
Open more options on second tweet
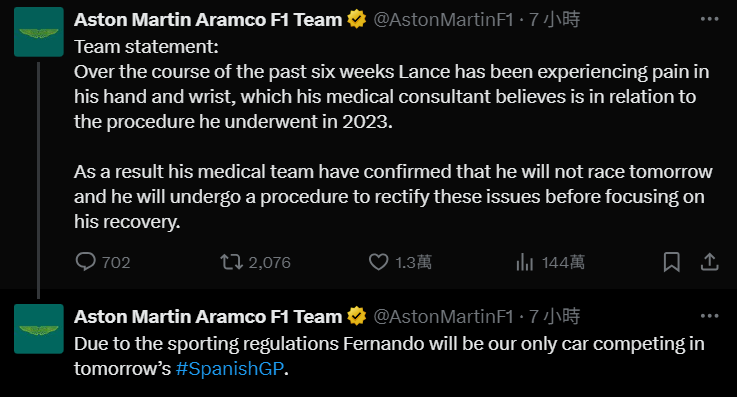(709, 316)
